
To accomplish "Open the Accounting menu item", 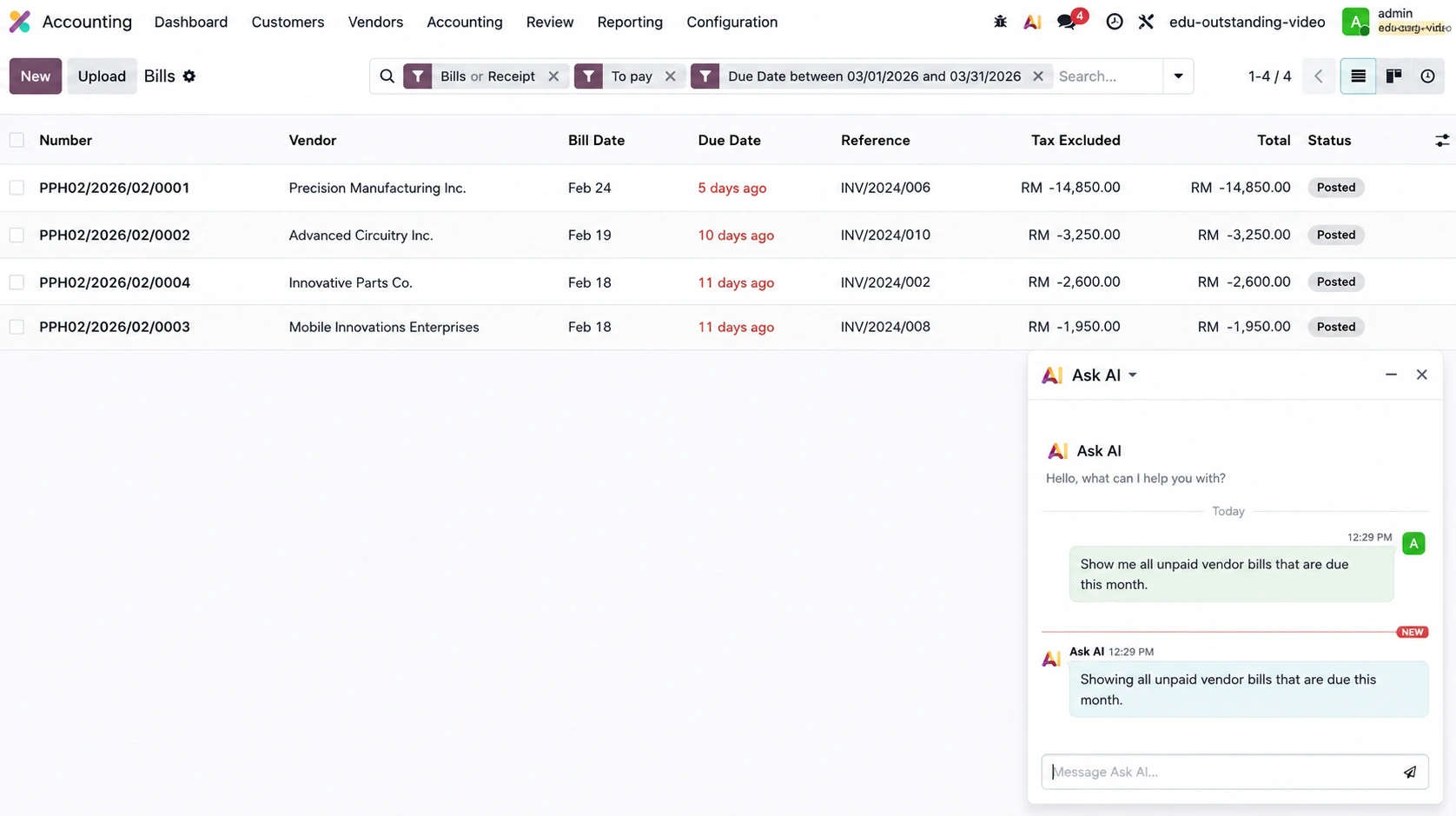I will (464, 22).
